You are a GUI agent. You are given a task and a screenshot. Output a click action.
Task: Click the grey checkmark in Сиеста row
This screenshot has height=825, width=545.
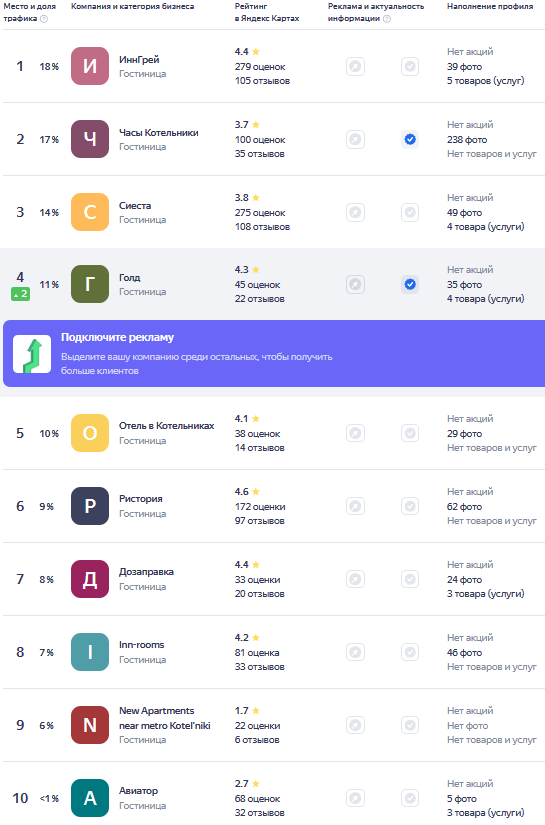pyautogui.click(x=410, y=213)
